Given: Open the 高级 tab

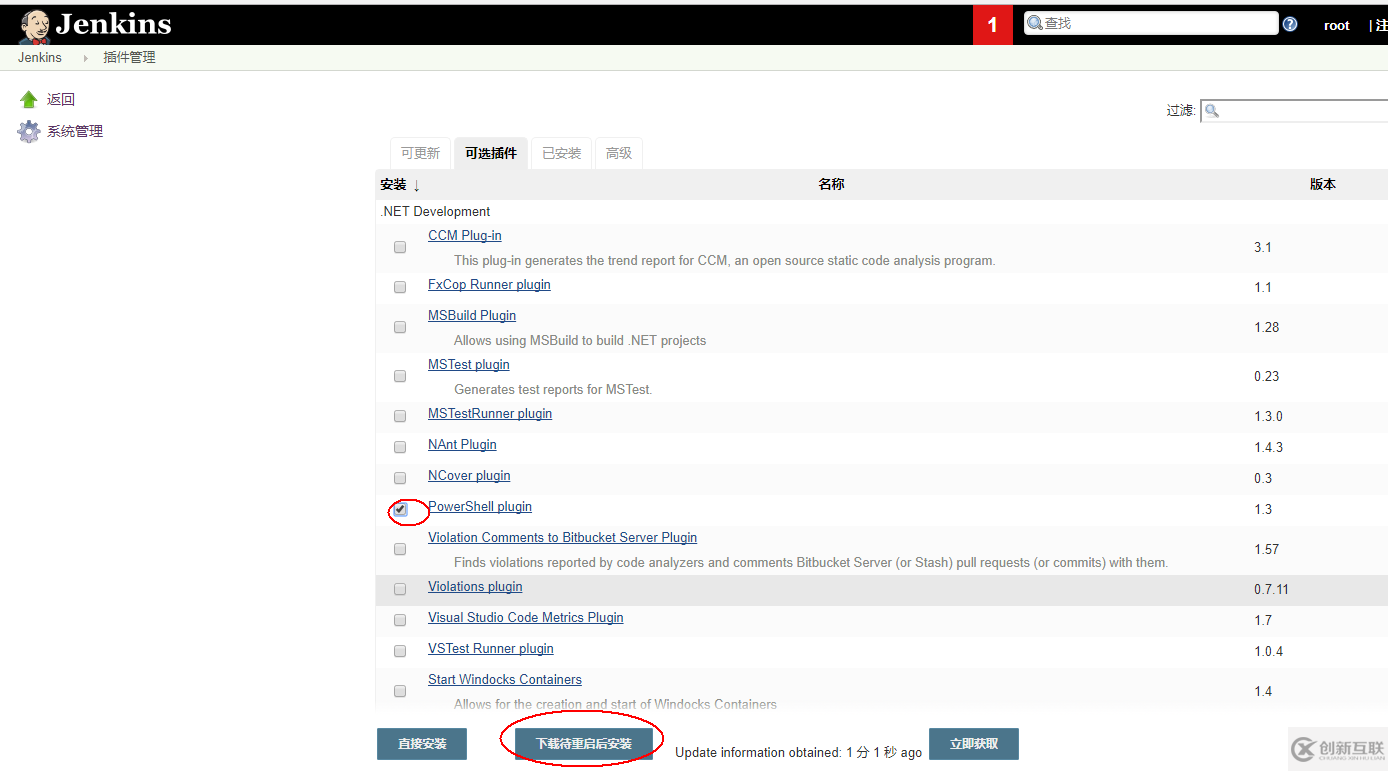Looking at the screenshot, I should (x=618, y=152).
